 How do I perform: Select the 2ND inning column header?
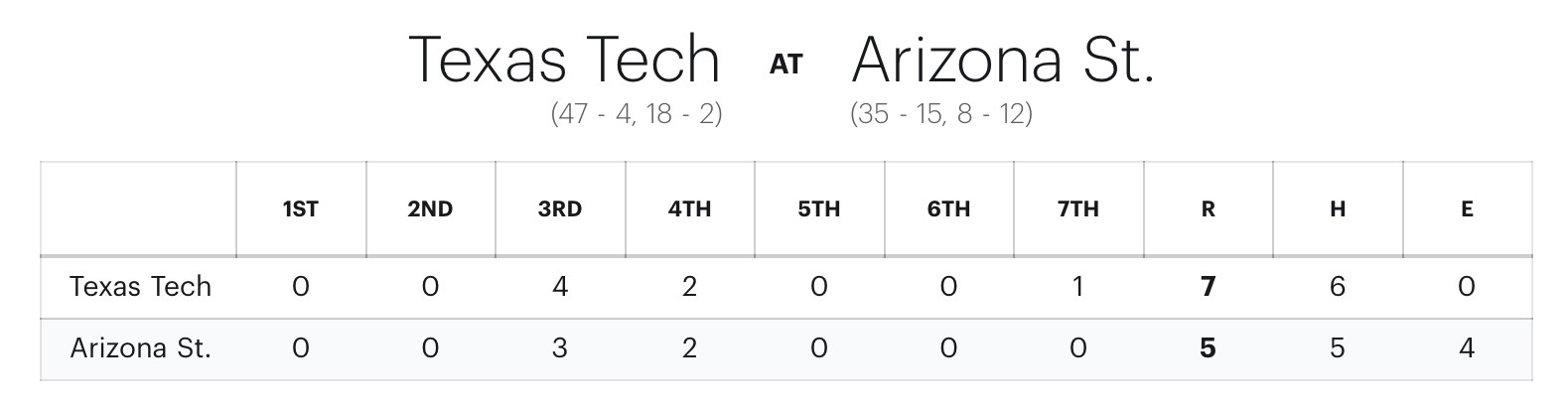tap(430, 209)
